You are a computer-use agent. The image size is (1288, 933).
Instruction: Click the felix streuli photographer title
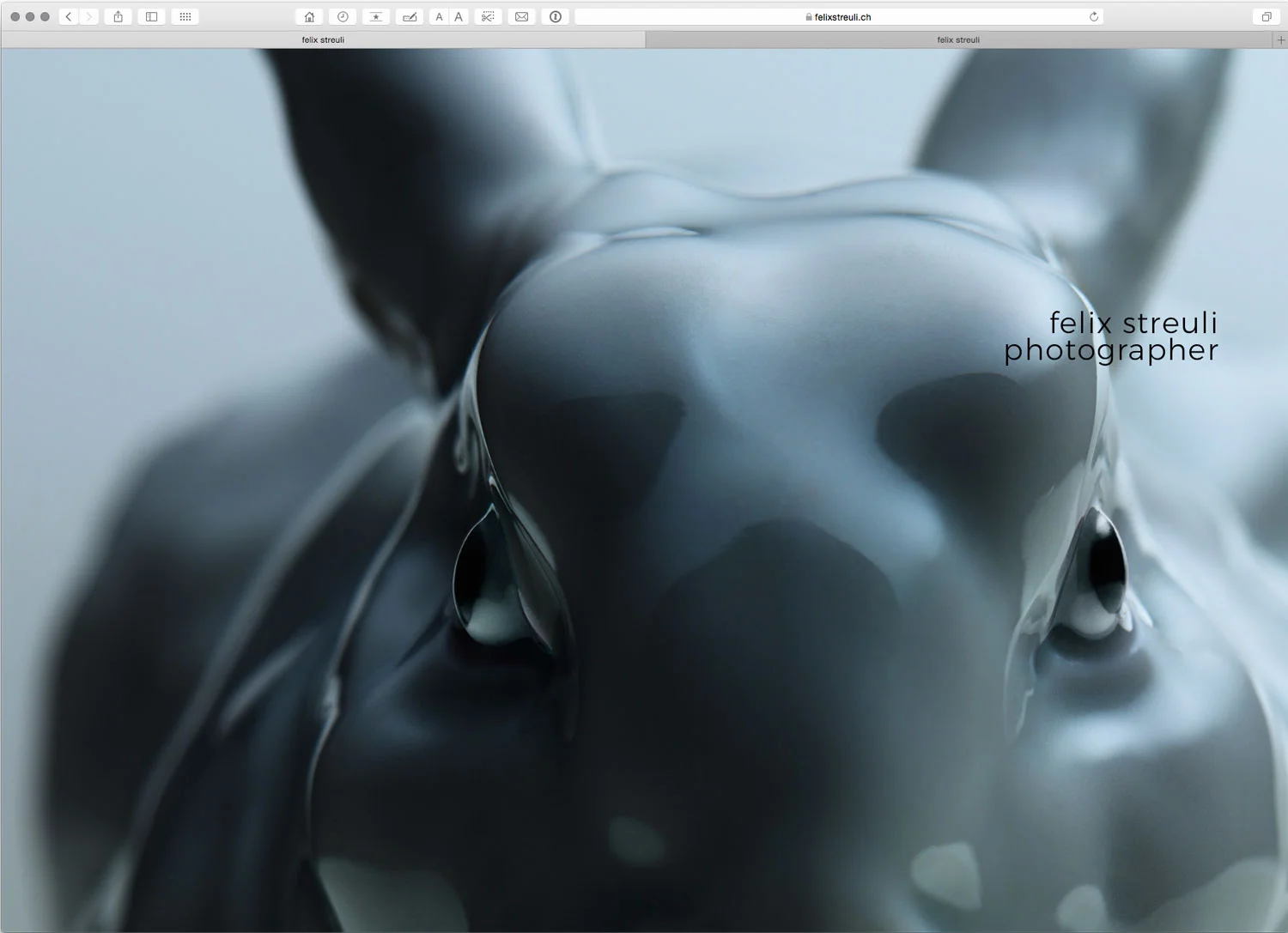coord(1111,336)
